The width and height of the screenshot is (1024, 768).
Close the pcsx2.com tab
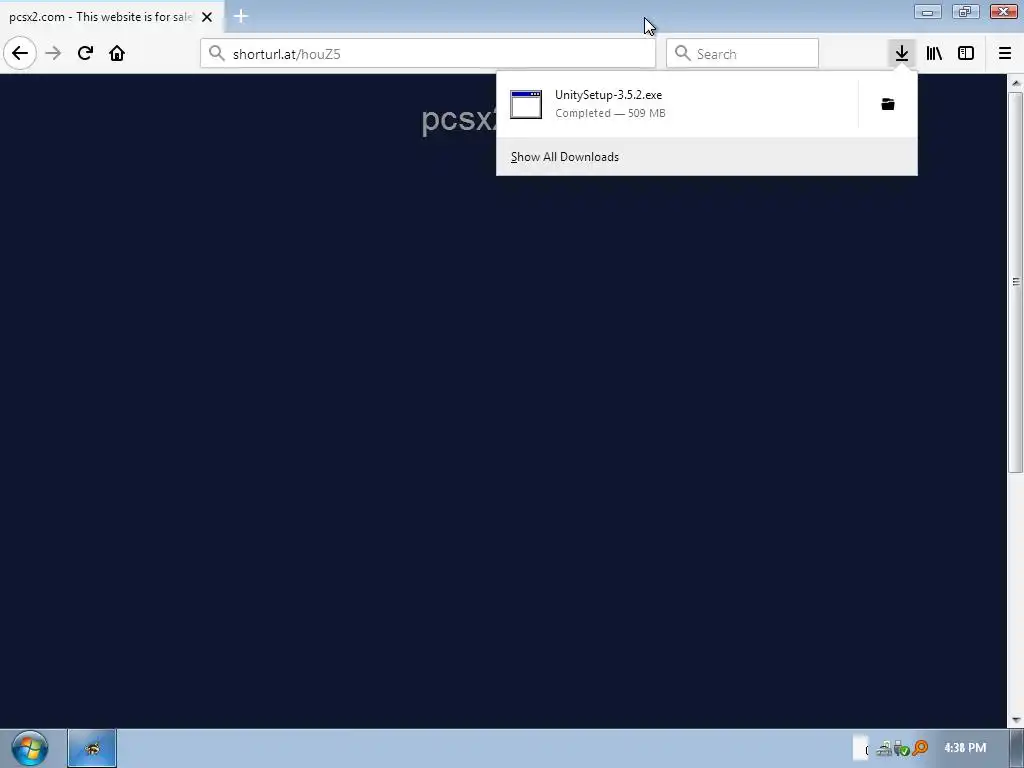click(x=207, y=17)
